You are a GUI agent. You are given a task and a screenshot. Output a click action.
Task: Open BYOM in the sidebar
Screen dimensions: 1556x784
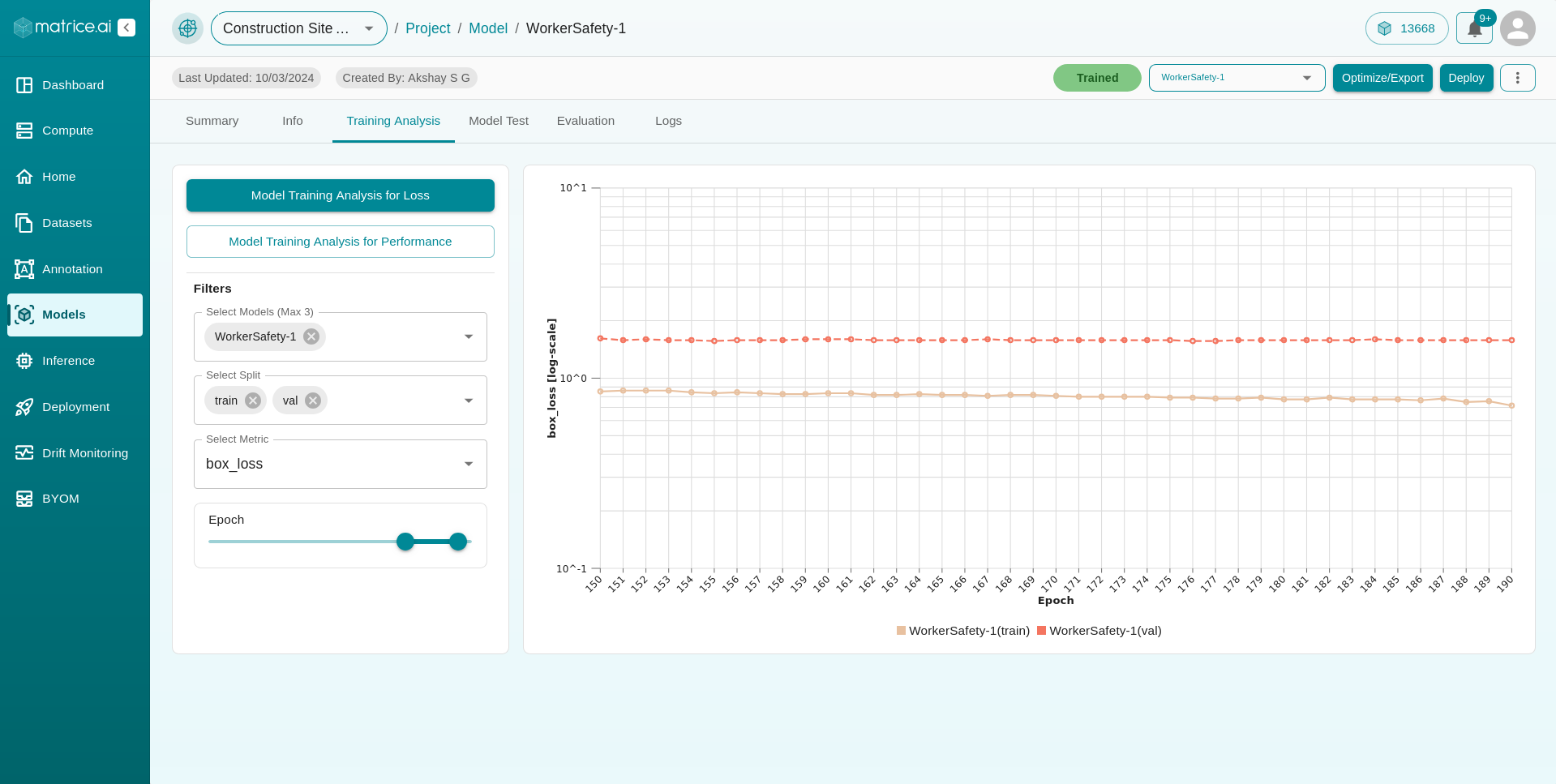click(x=75, y=499)
